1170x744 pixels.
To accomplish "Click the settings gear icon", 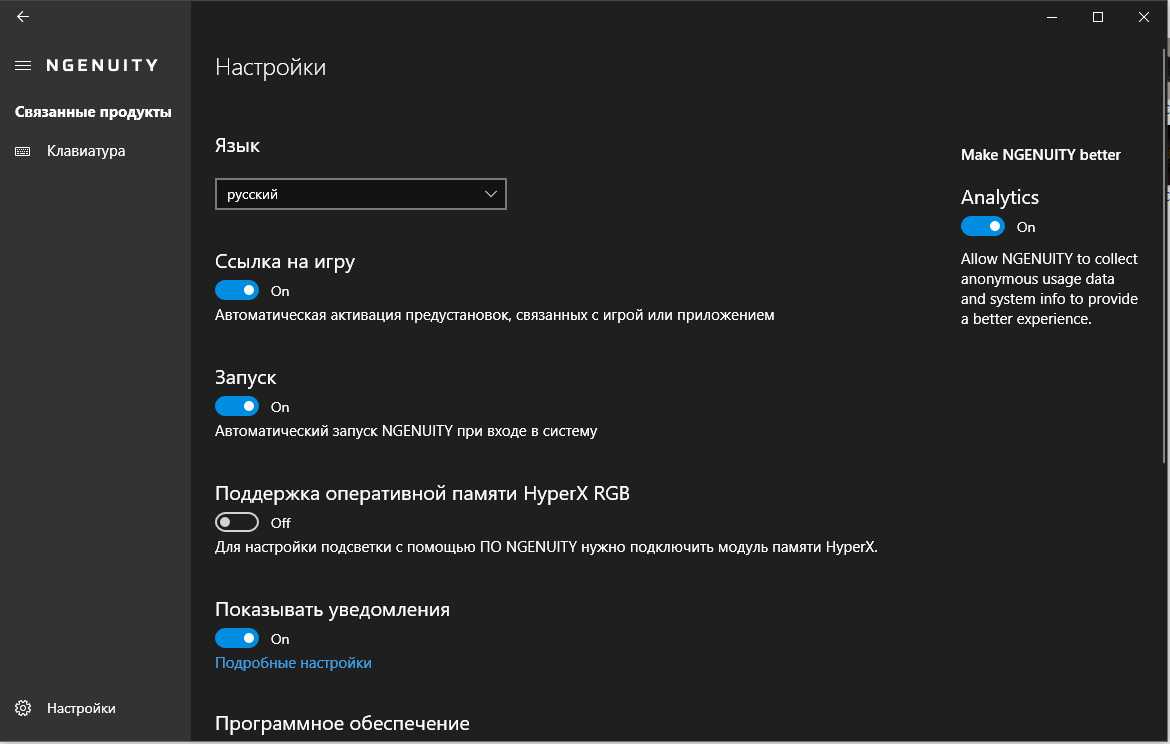I will [23, 708].
